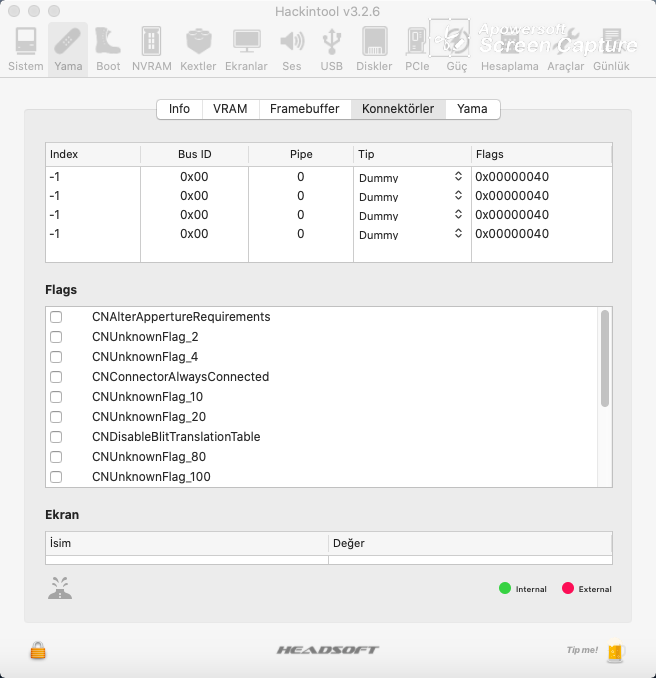Toggle the CNConnectorAlwaysConnected checkbox
656x678 pixels.
click(56, 377)
